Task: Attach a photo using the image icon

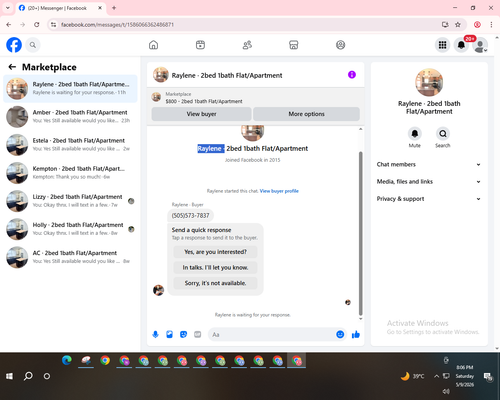Action: [169, 334]
